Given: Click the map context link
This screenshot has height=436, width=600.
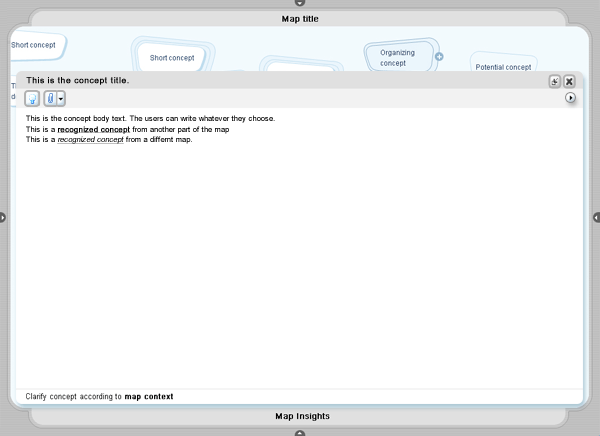Looking at the screenshot, I should point(149,396).
